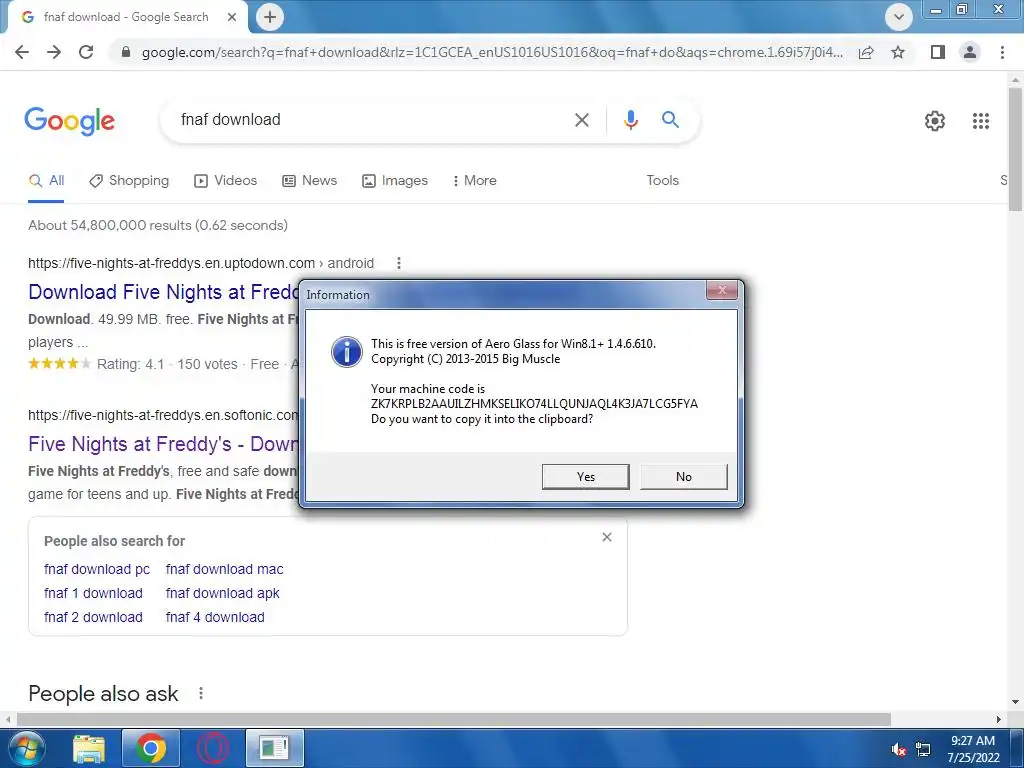1024x768 pixels.
Task: Dismiss the People also search for box
Action: click(607, 537)
